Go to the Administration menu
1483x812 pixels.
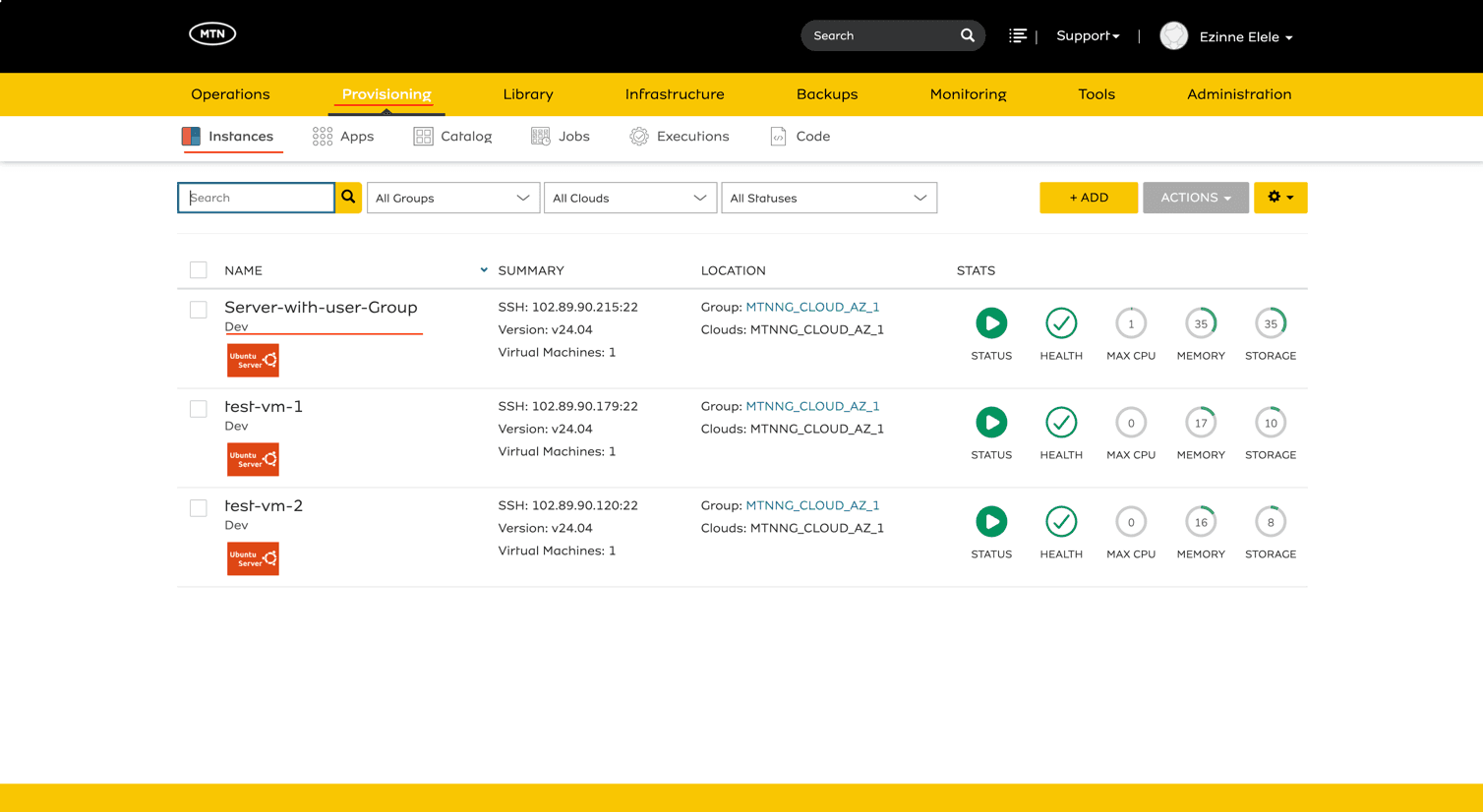pos(1239,94)
